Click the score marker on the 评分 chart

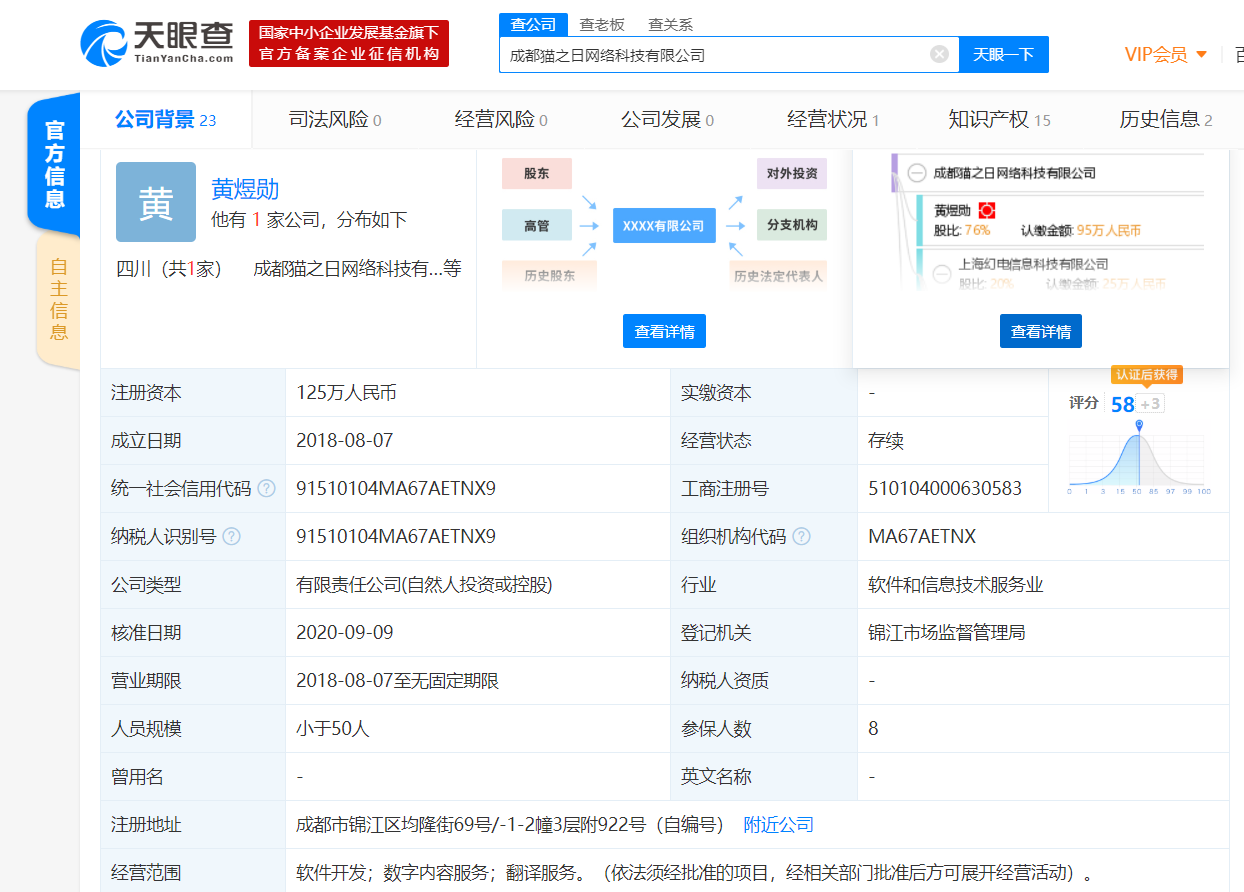1138,425
